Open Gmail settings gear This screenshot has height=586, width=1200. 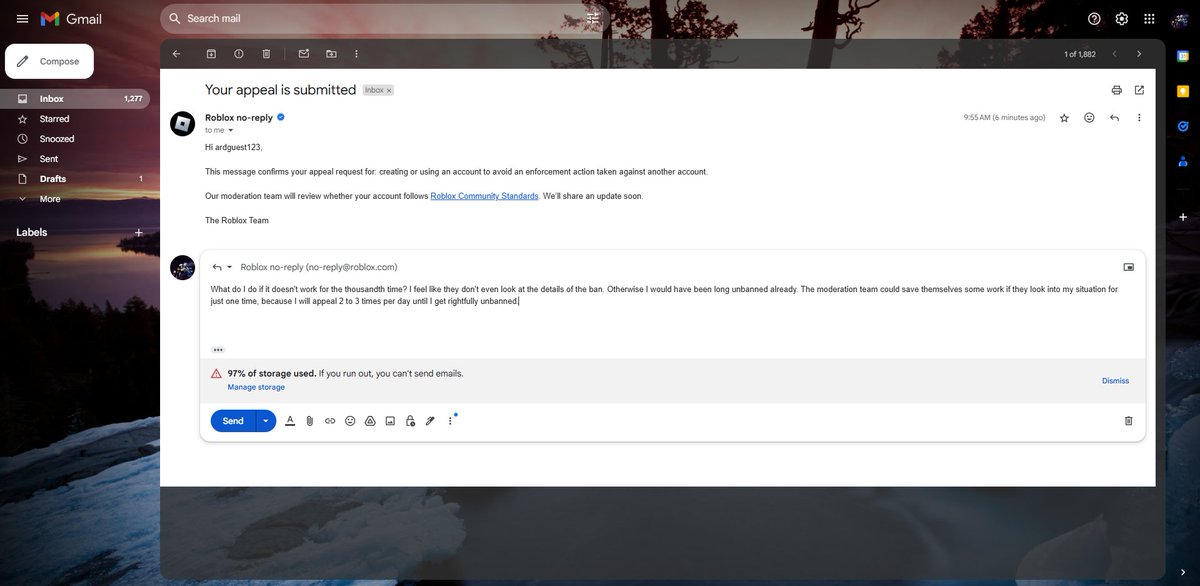click(1122, 18)
